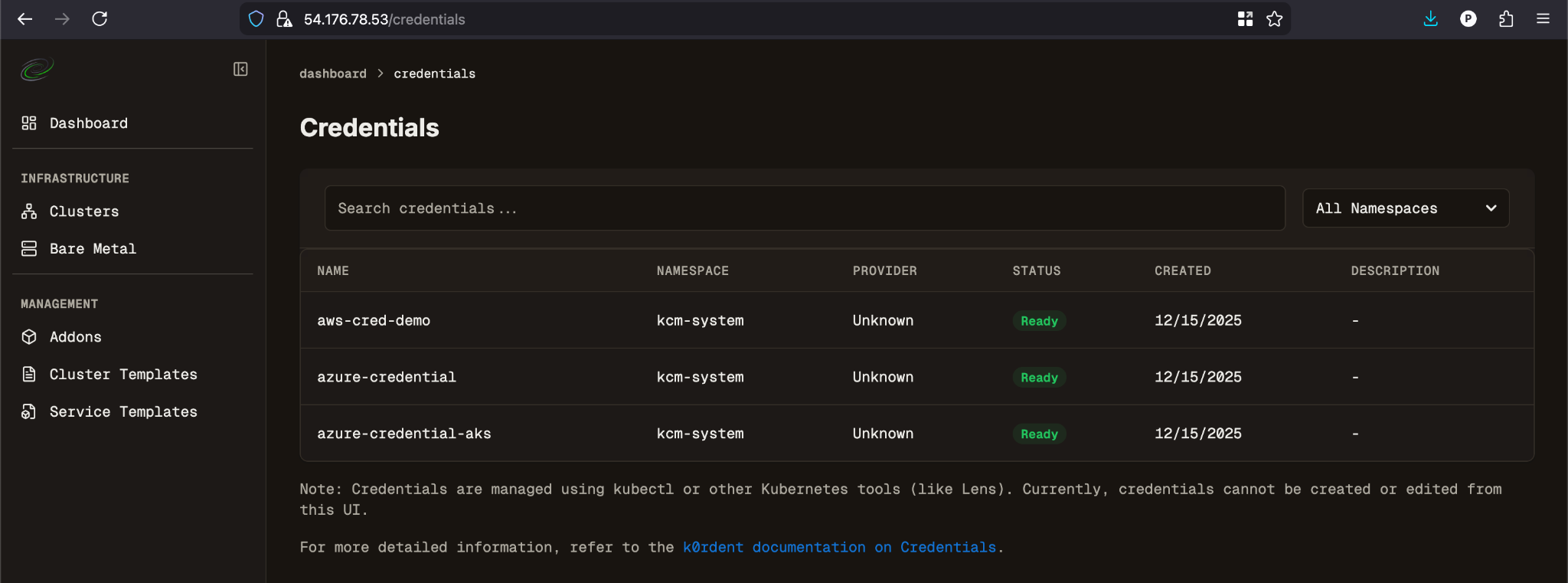Click the Addons cube icon
This screenshot has width=1568, height=583.
[x=29, y=337]
